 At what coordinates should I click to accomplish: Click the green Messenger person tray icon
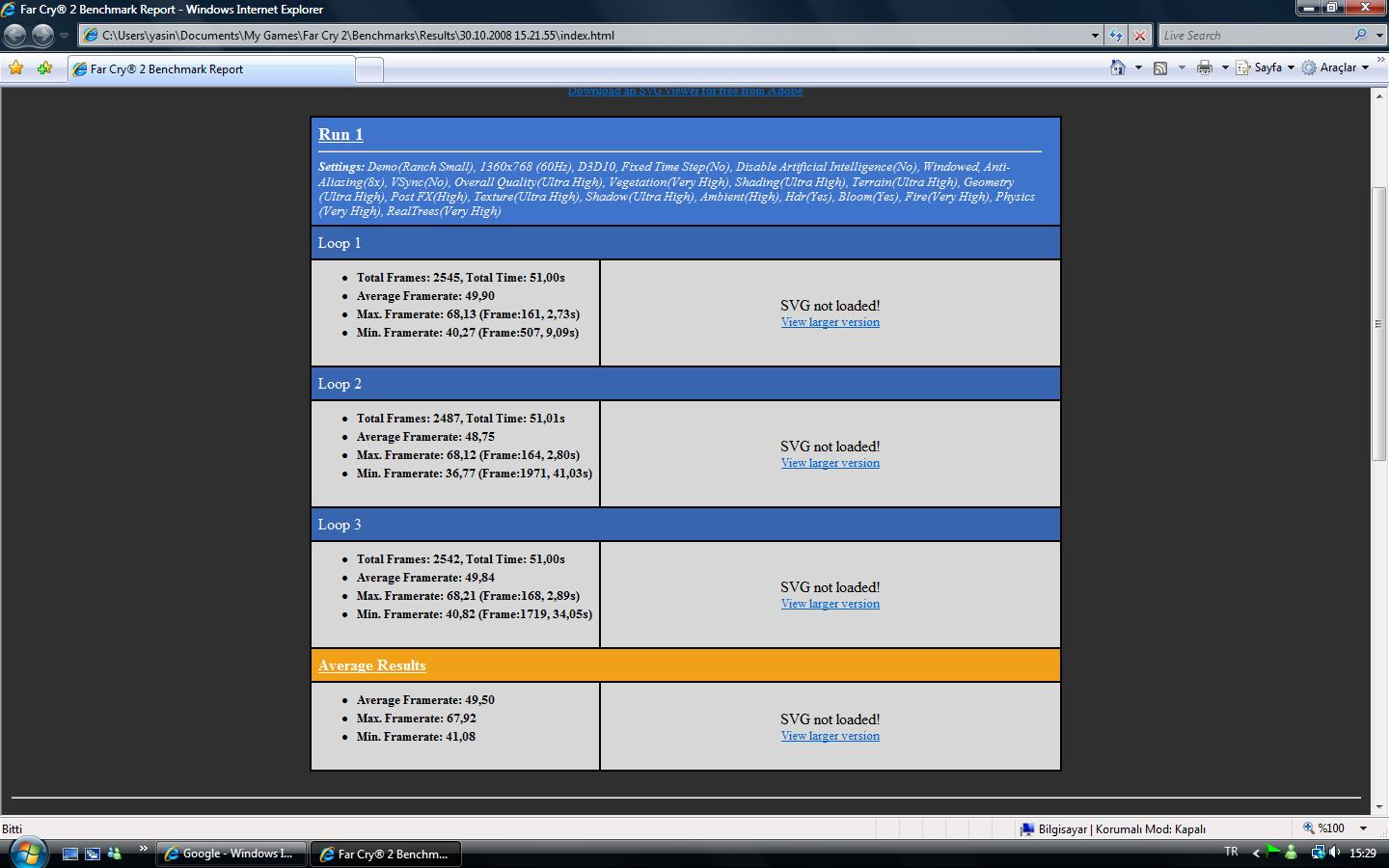1291,853
